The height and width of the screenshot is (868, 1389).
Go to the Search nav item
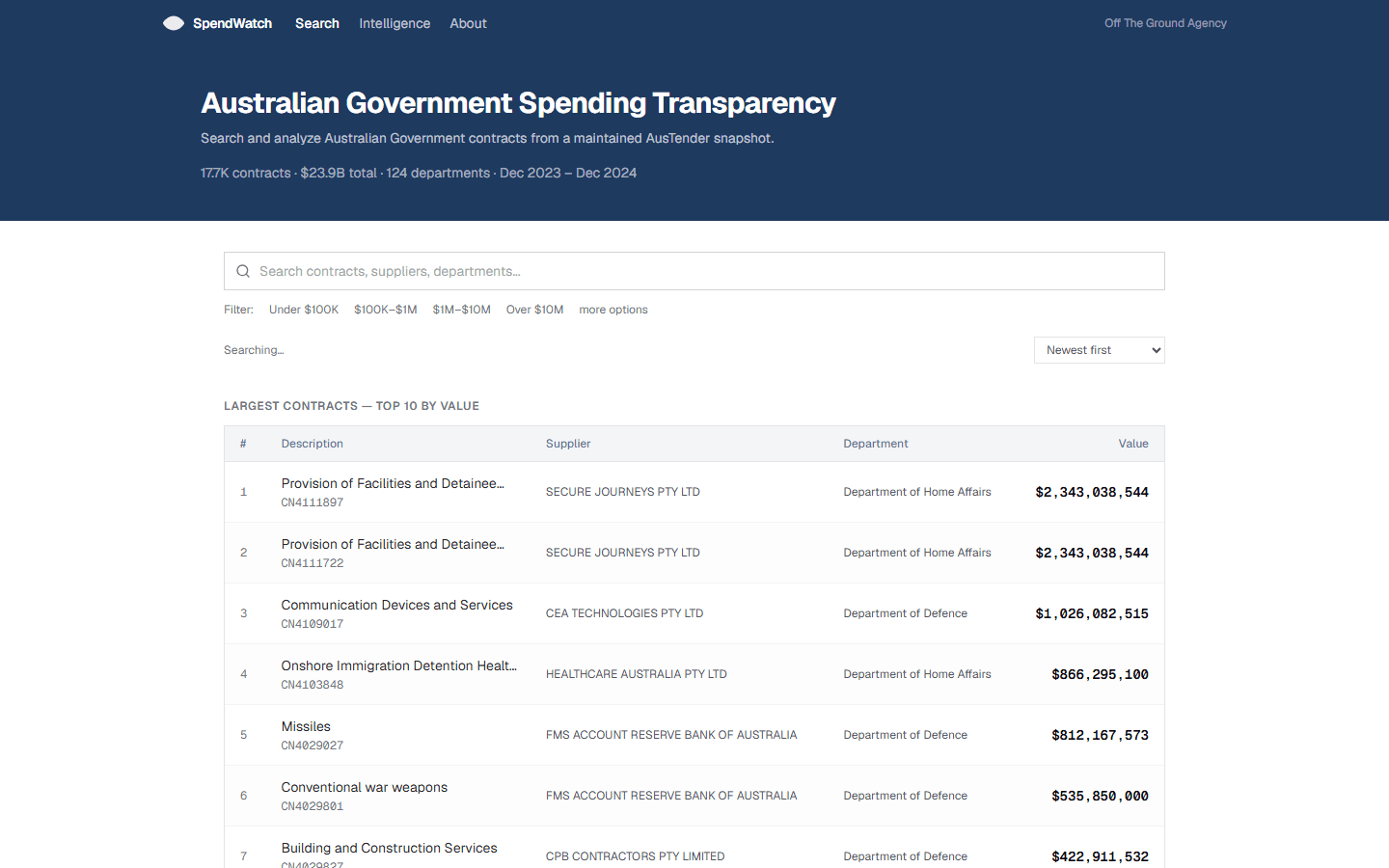pos(317,23)
